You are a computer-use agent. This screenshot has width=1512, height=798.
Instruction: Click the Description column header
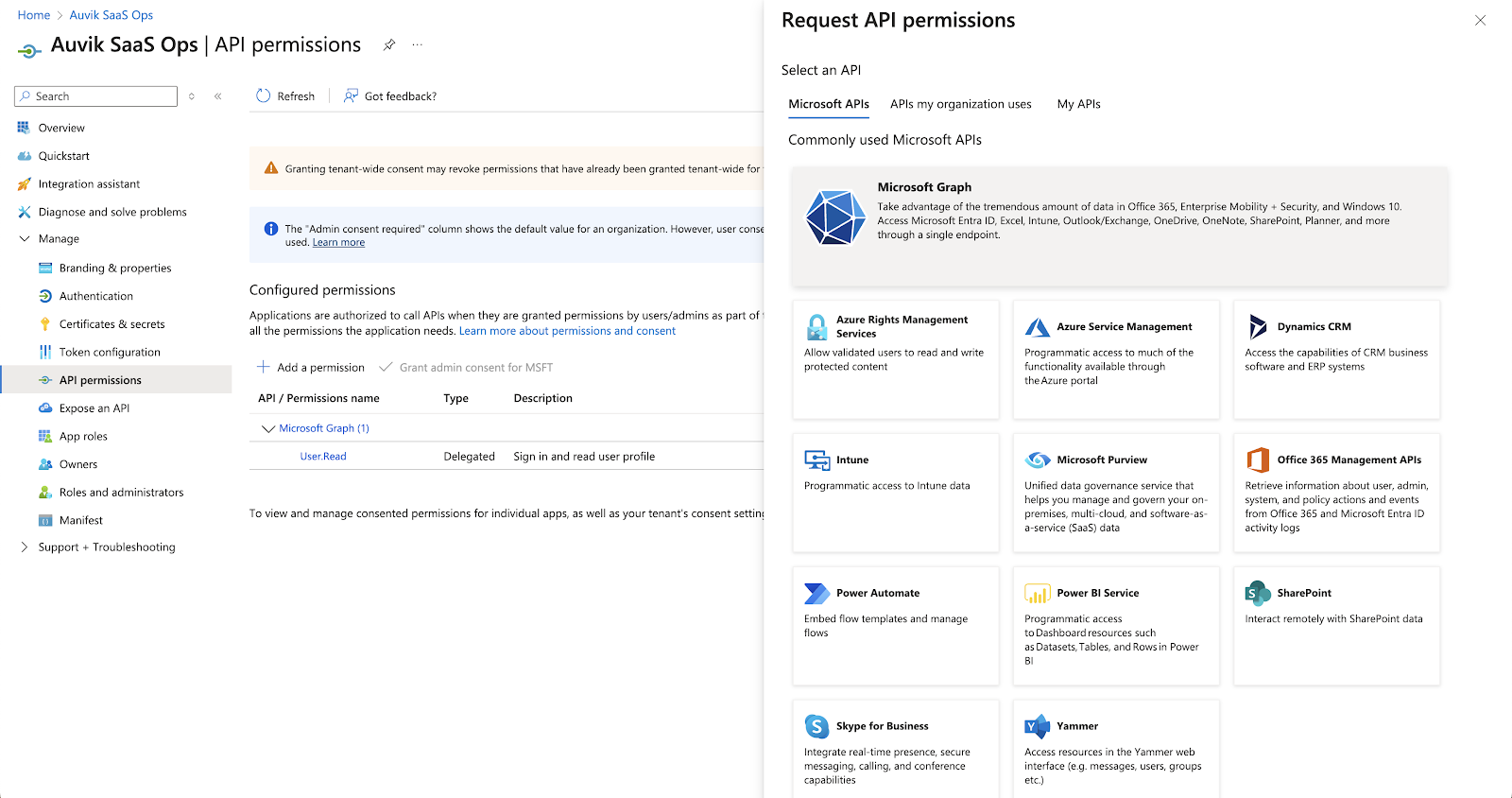tap(543, 398)
